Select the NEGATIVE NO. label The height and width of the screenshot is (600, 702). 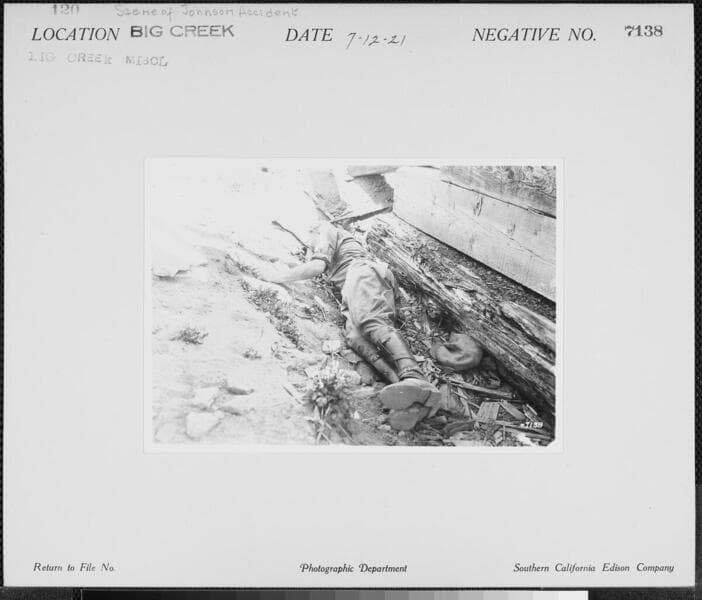pyautogui.click(x=534, y=35)
